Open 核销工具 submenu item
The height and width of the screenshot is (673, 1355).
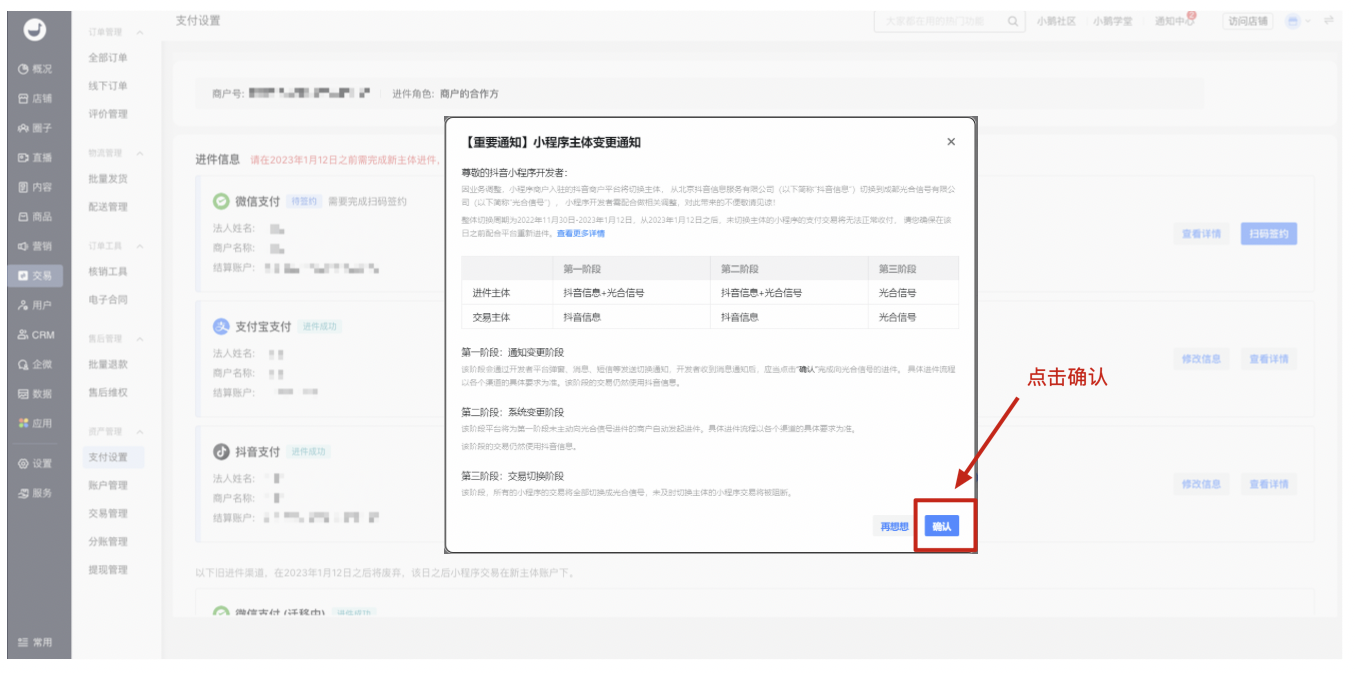(x=108, y=271)
